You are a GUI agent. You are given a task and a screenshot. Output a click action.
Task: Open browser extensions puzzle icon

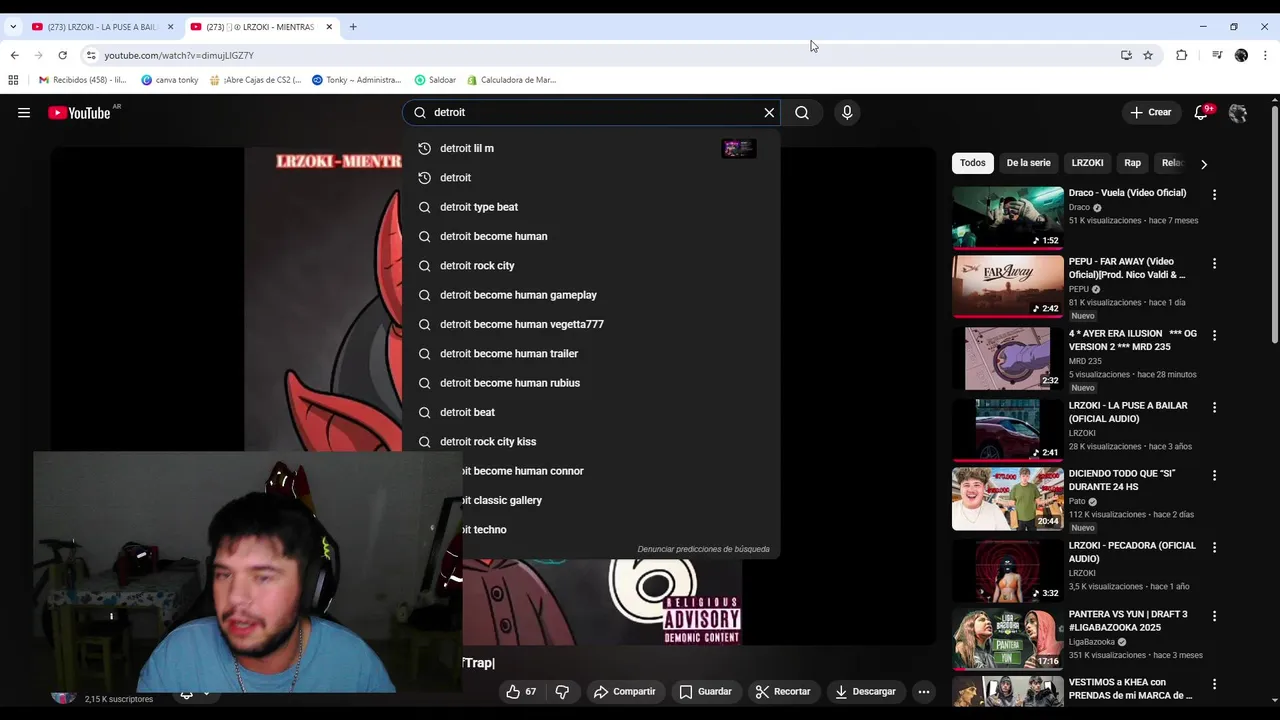(x=1181, y=55)
